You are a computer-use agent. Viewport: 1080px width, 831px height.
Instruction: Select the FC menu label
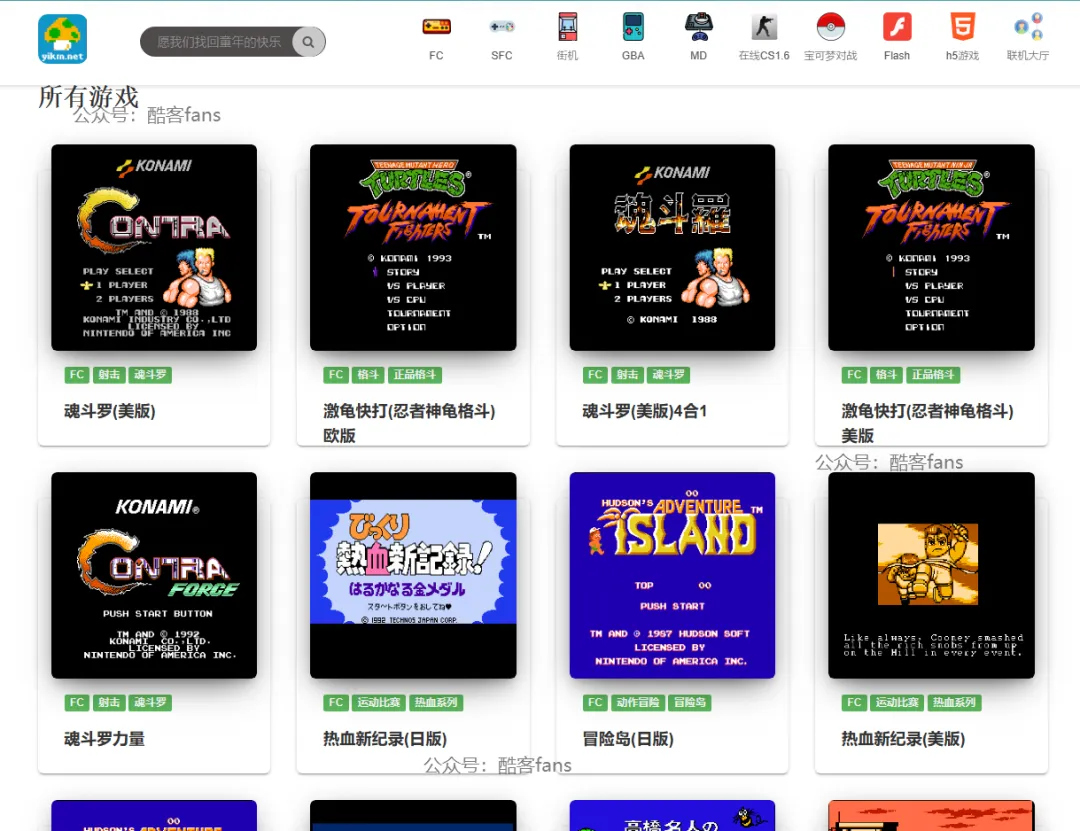point(436,56)
